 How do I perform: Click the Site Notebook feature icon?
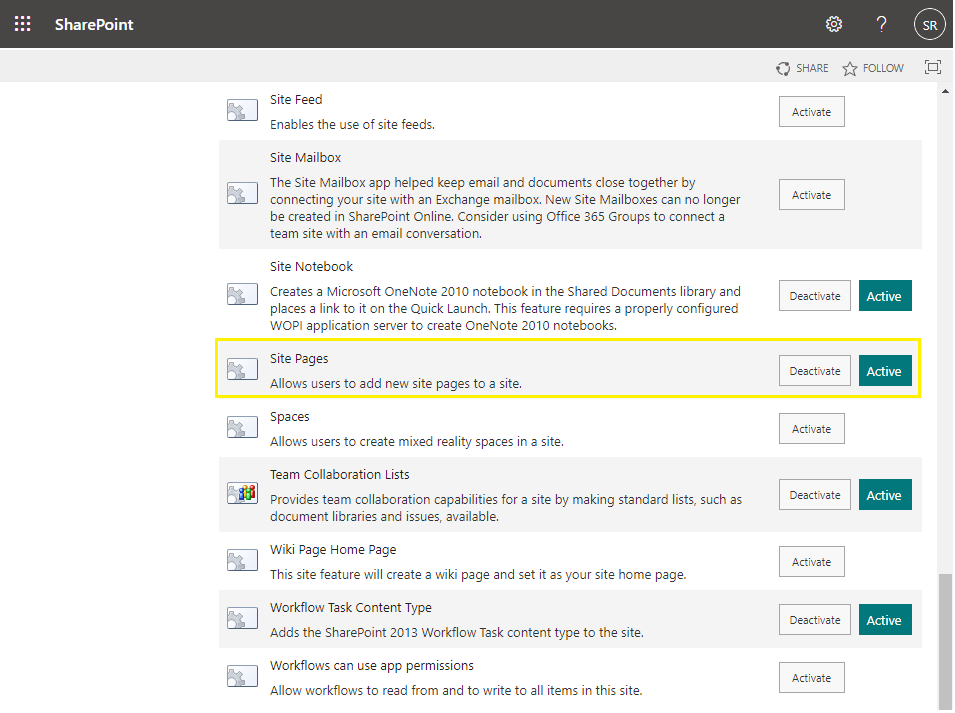241,295
